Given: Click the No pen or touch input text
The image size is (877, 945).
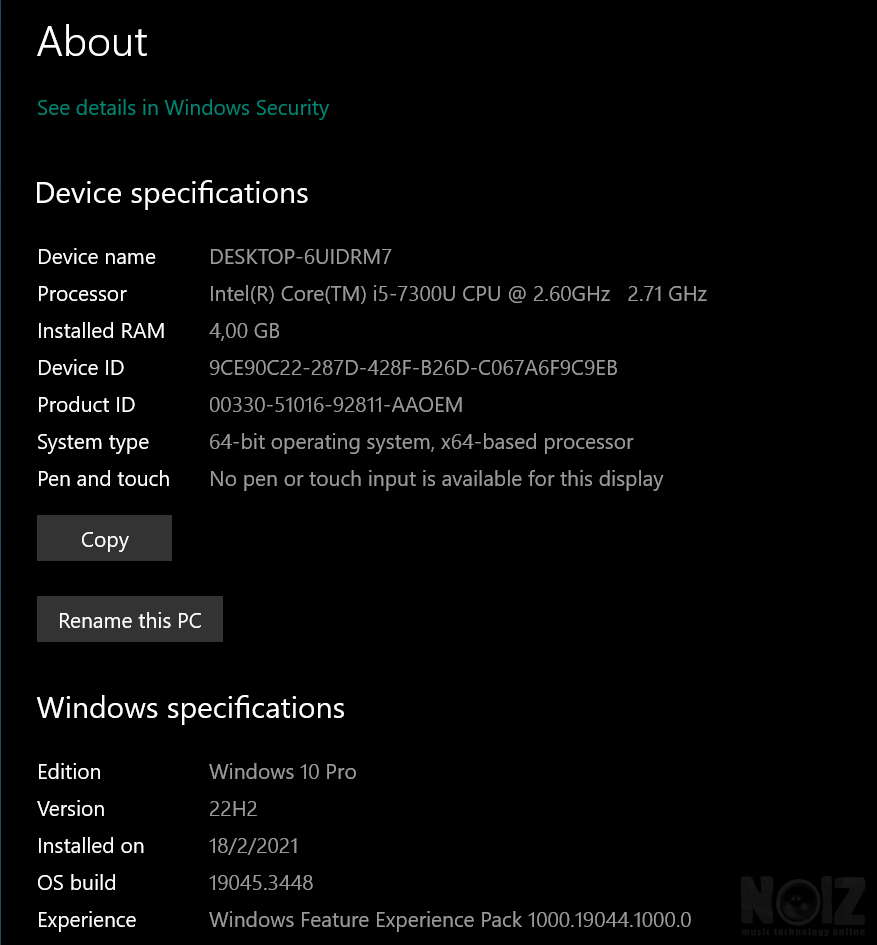Looking at the screenshot, I should coord(436,479).
